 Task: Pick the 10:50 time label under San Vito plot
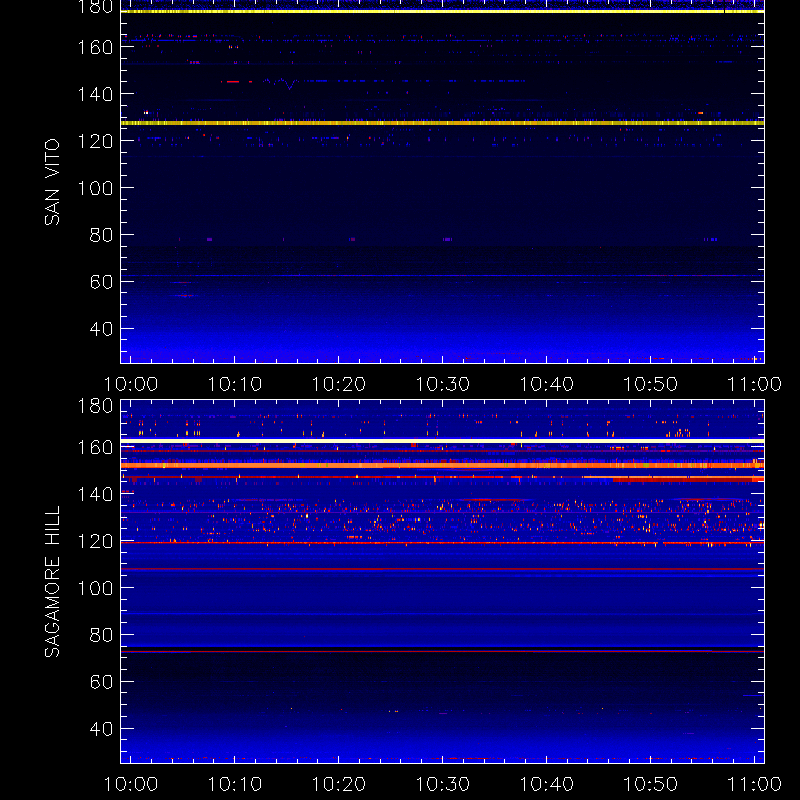coord(651,384)
